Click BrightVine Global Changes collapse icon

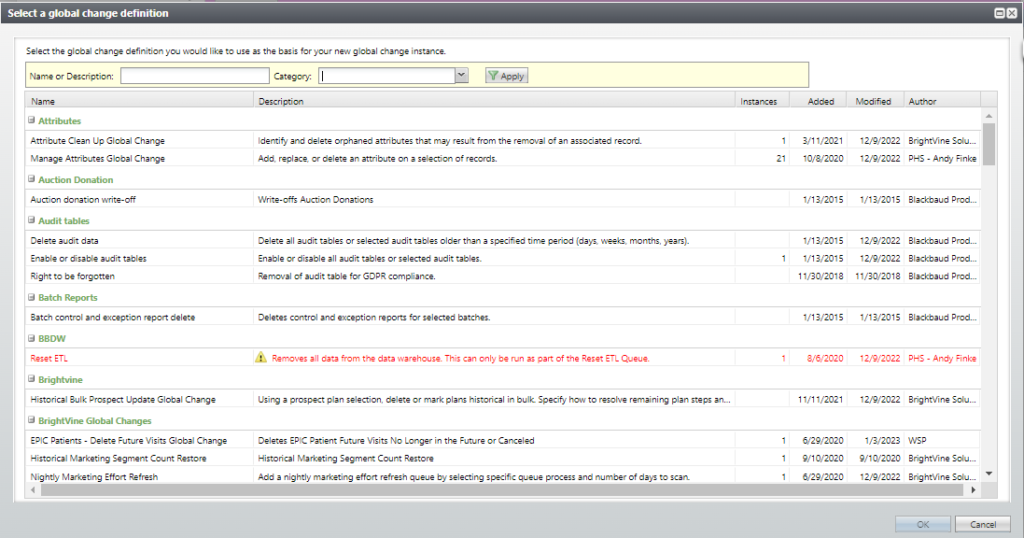31,421
